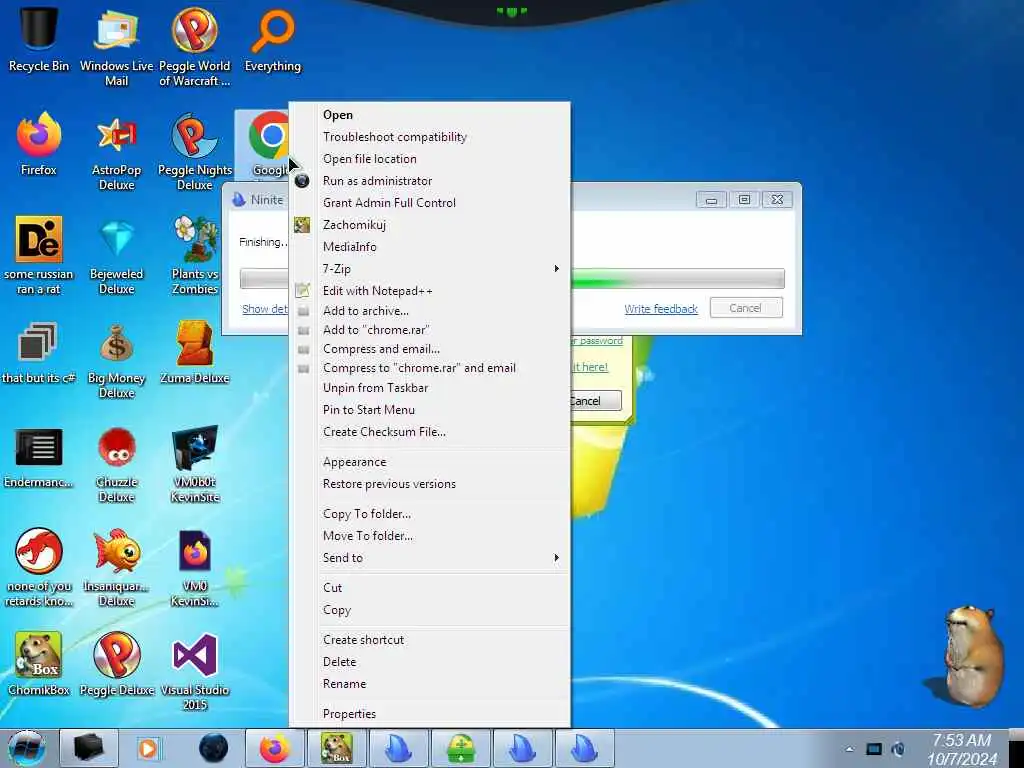Select the Visual Studio 2015 icon

tap(195, 671)
